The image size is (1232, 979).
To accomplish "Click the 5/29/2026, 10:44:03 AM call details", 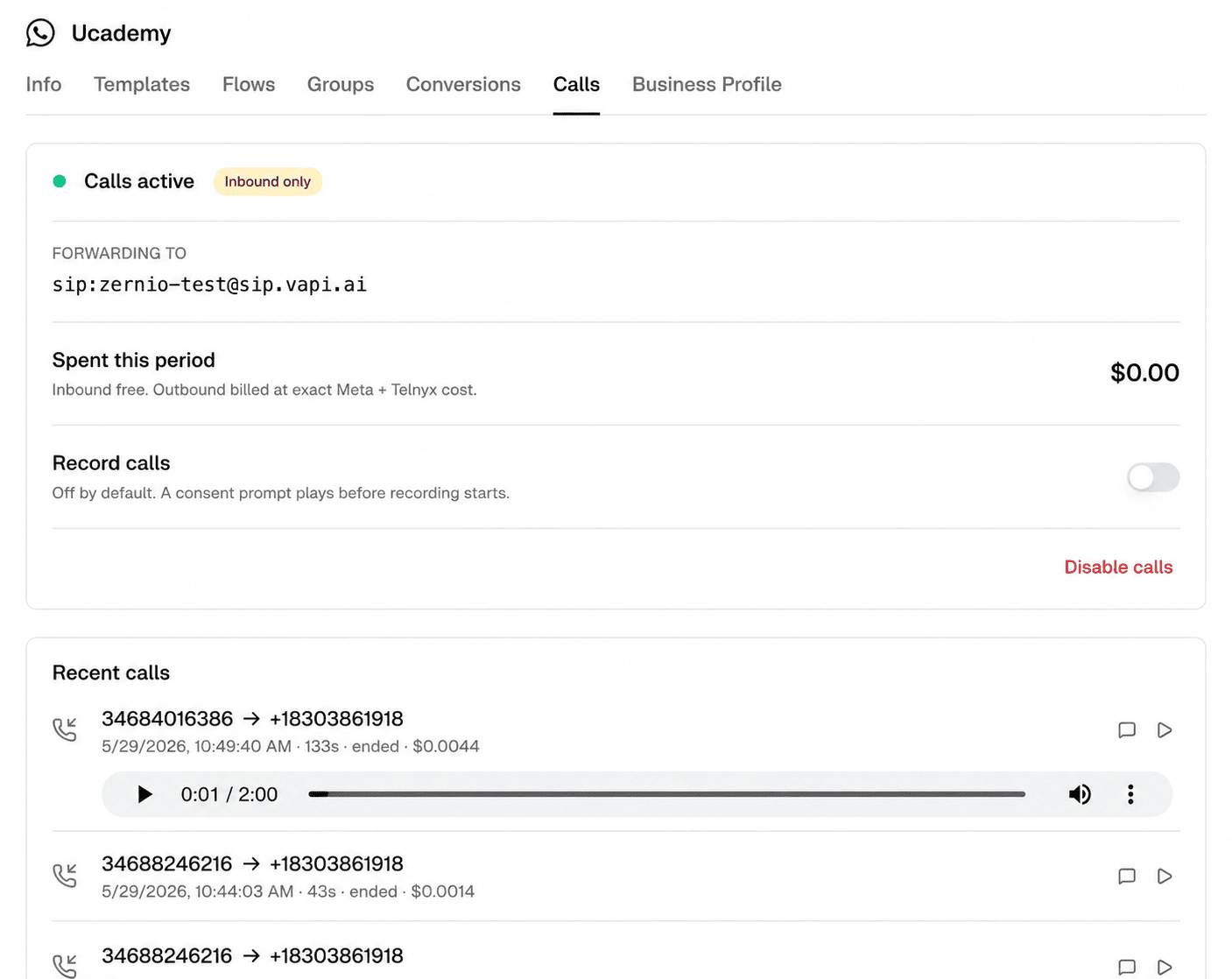I will pyautogui.click(x=288, y=892).
